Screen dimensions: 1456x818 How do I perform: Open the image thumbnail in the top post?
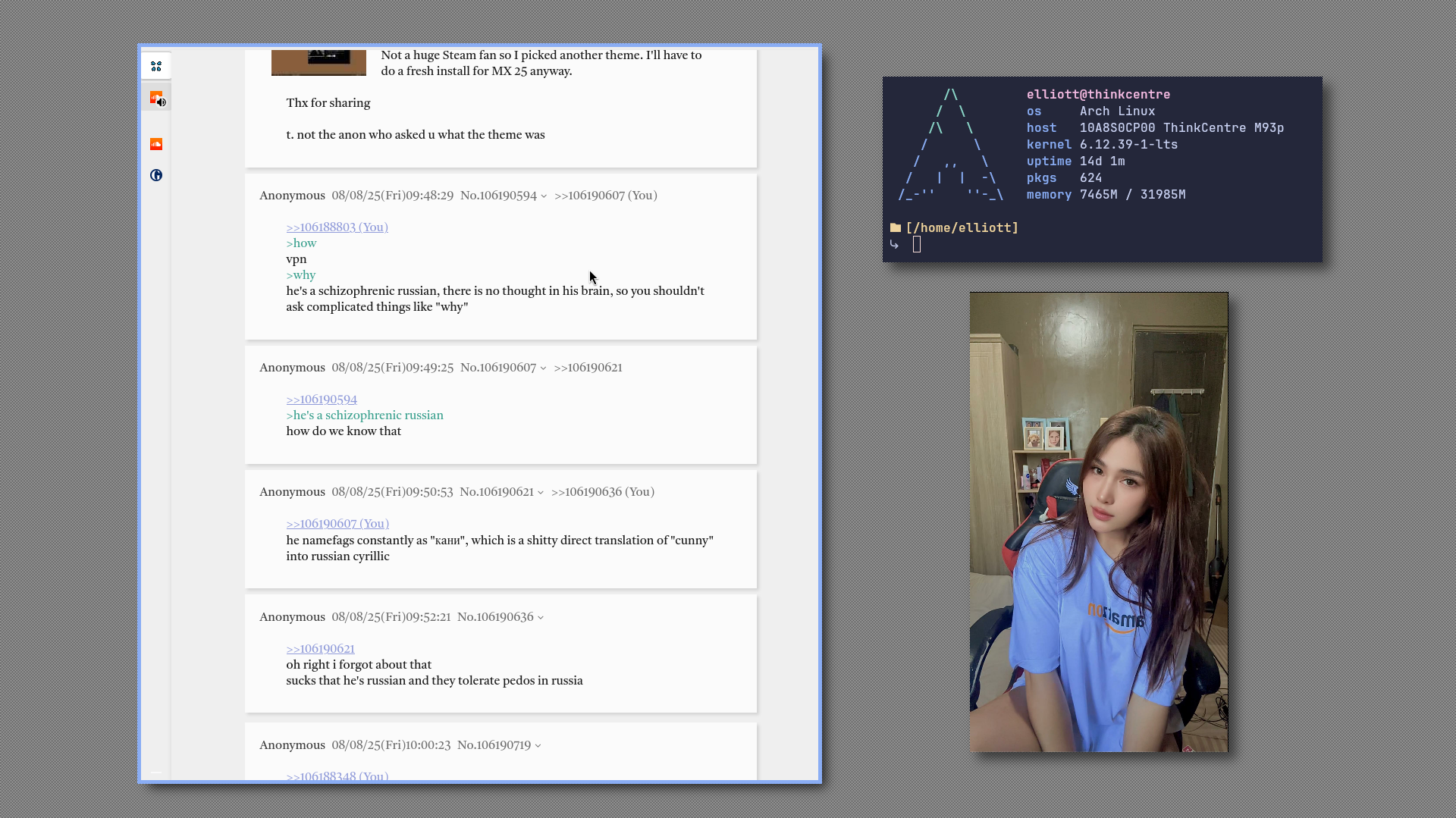[x=318, y=62]
